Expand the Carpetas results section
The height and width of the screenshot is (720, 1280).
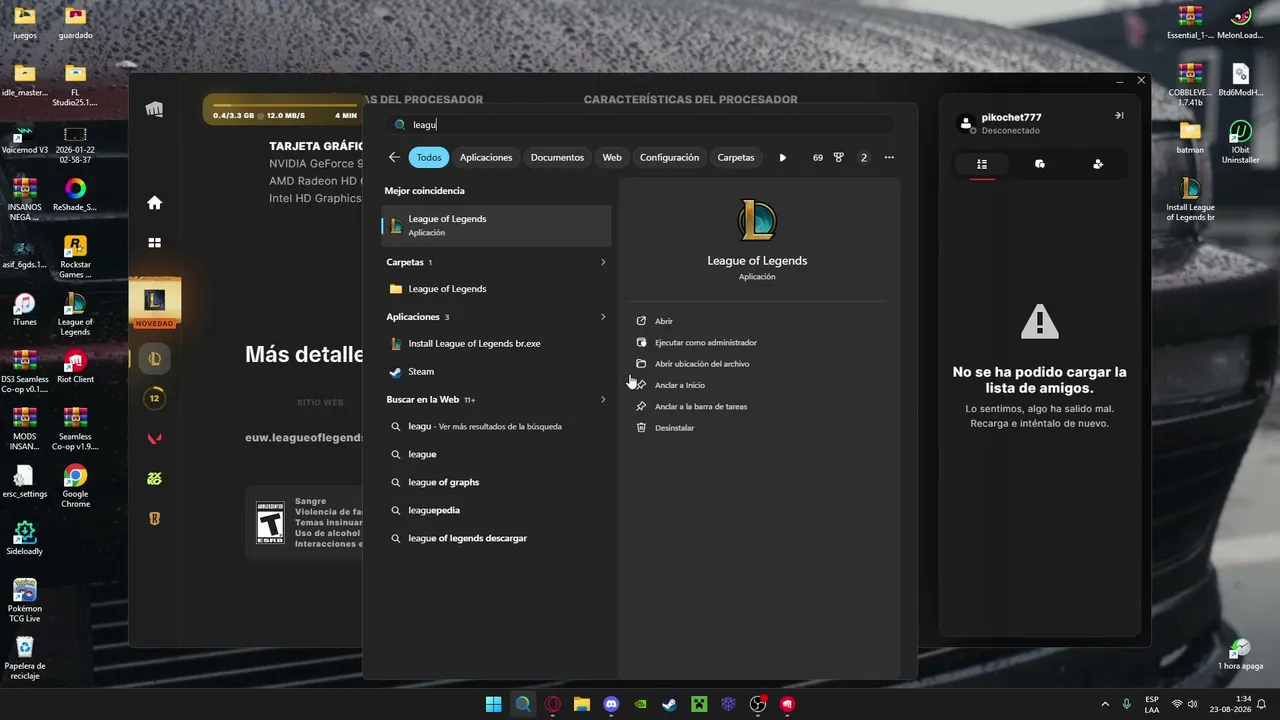603,262
